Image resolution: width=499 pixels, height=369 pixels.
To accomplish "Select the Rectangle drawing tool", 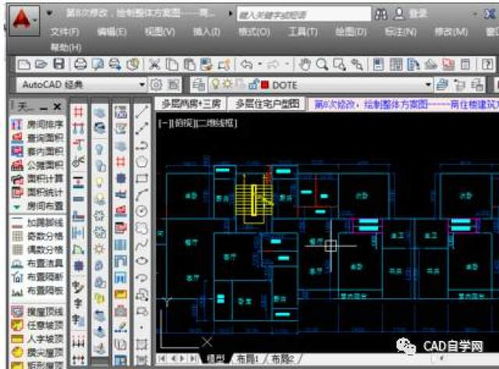I will pos(142,178).
